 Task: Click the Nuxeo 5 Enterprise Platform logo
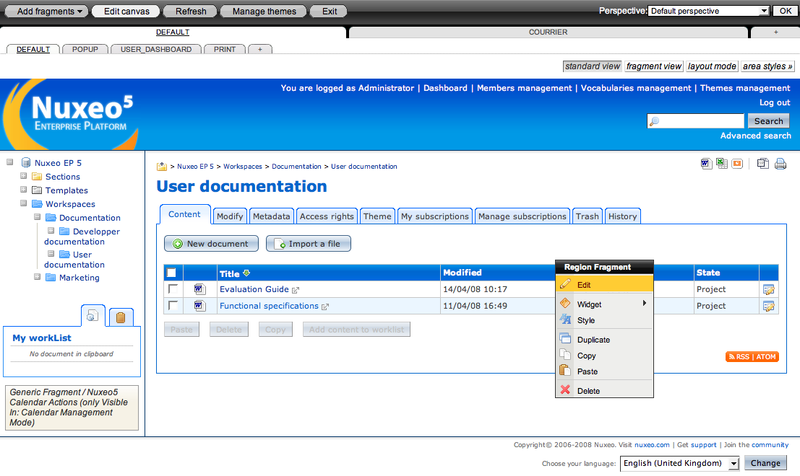point(71,114)
